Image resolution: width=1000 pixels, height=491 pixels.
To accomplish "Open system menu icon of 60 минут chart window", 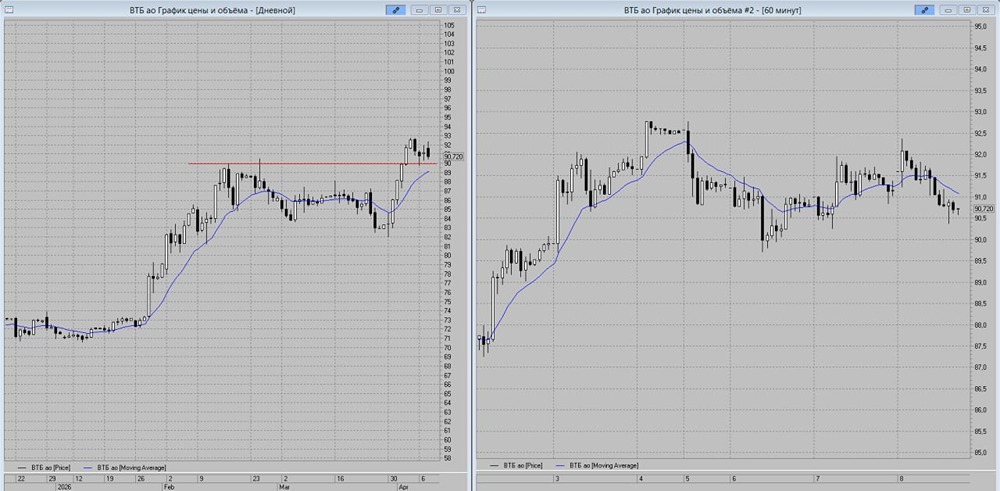I will [x=482, y=10].
